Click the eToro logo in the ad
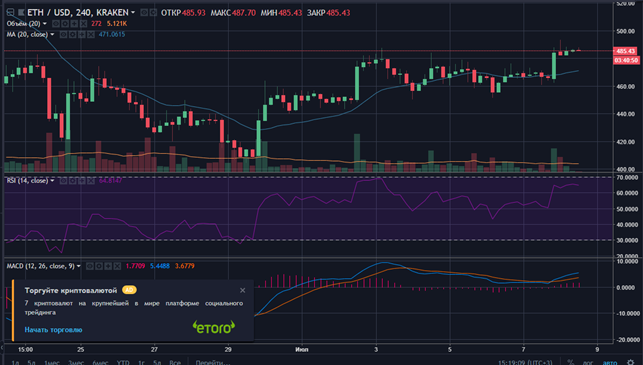 tap(214, 327)
